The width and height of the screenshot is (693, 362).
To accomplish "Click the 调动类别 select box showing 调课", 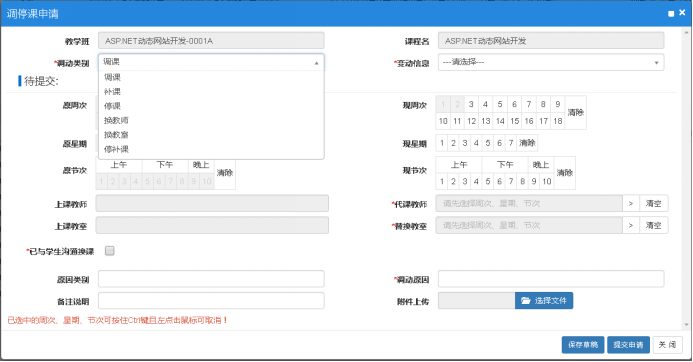I will click(x=211, y=62).
